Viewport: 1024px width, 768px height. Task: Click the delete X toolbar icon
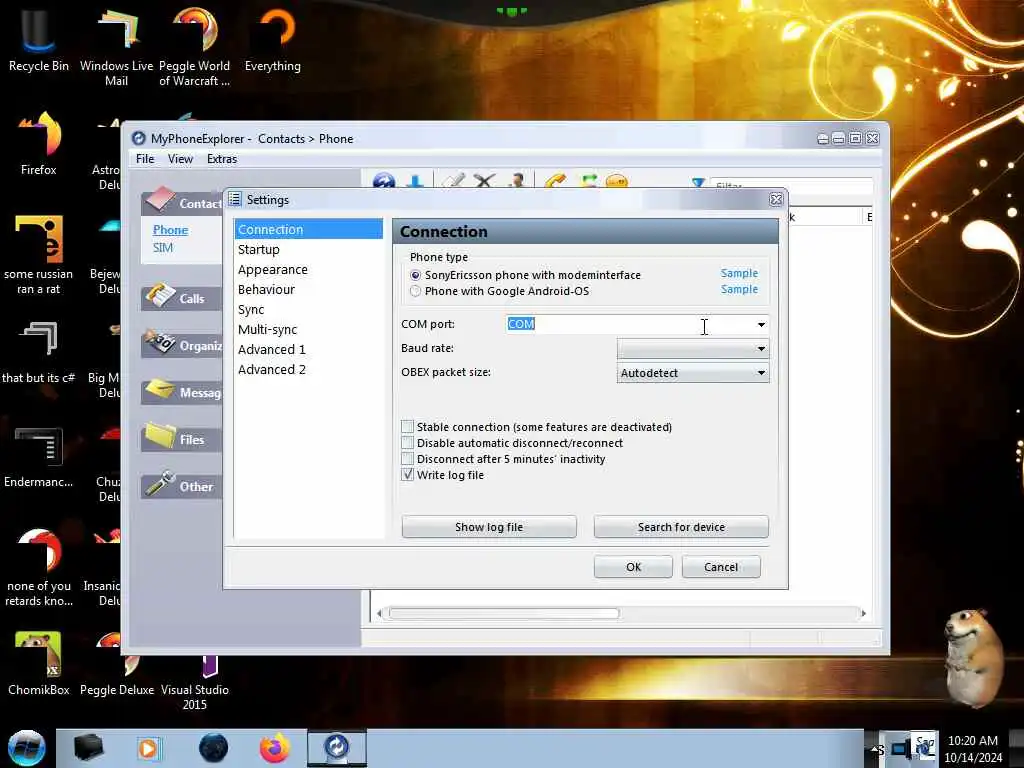coord(484,182)
